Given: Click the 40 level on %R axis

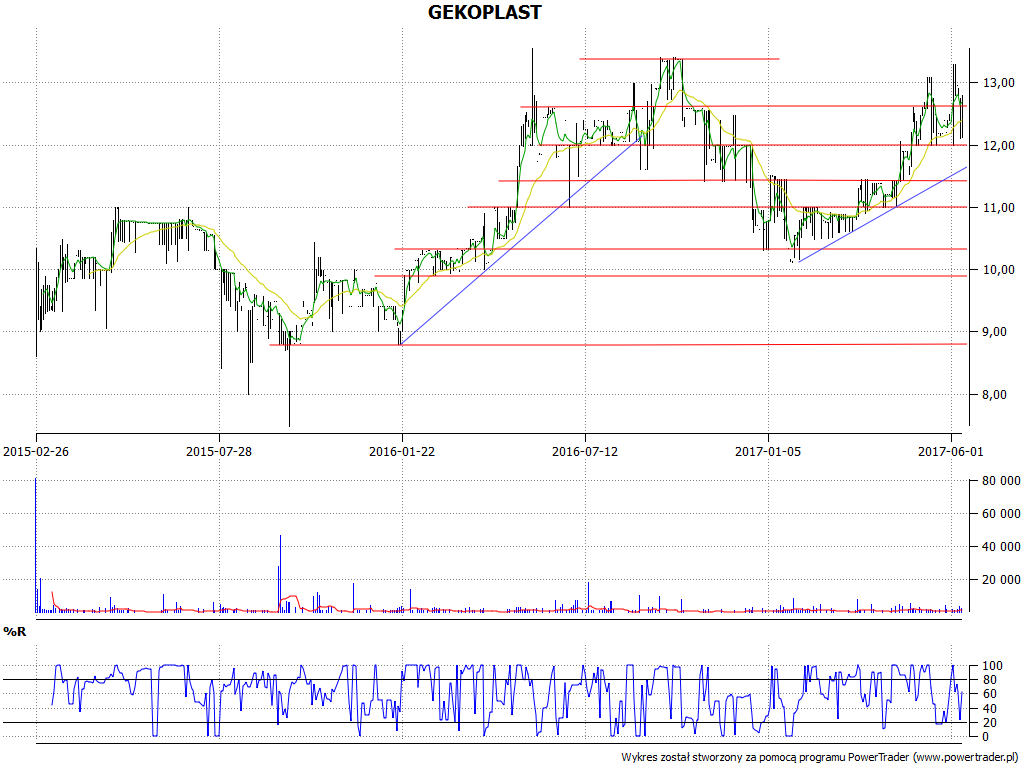Looking at the screenshot, I should pos(989,709).
